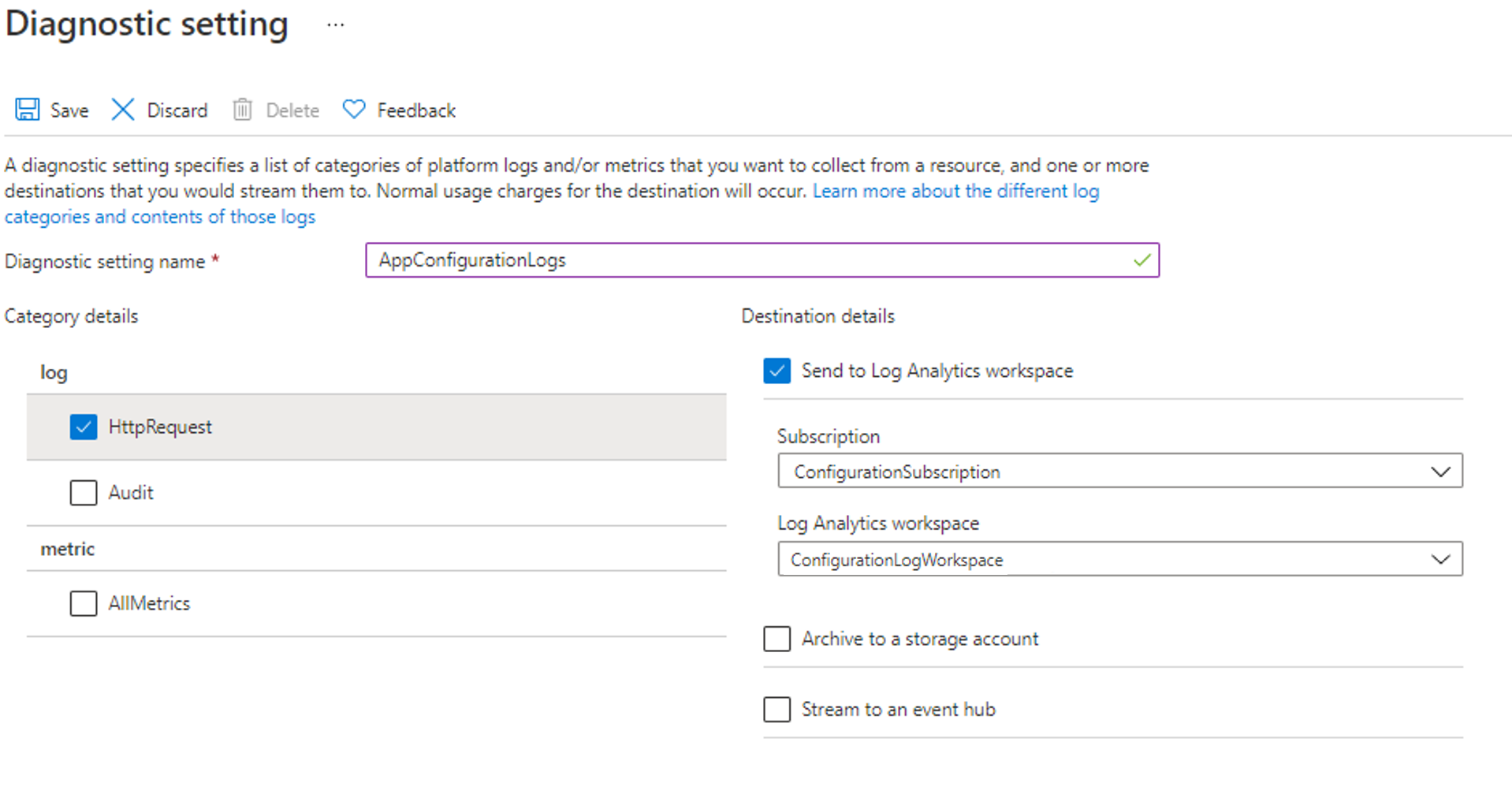Click the Feedback heart icon

354,109
